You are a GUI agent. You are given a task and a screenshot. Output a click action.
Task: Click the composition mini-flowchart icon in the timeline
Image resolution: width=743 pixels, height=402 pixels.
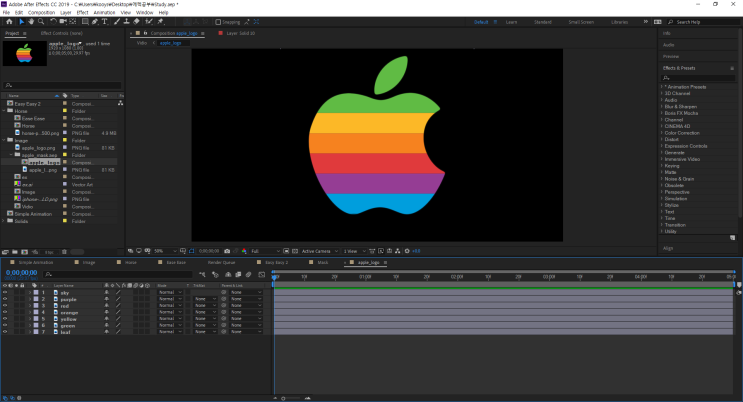pyautogui.click(x=202, y=274)
